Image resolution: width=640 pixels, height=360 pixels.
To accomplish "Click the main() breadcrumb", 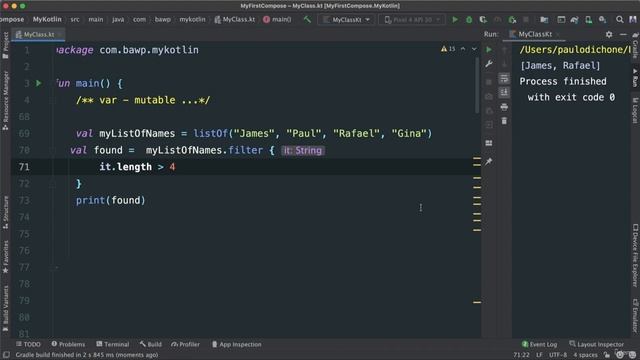I will coord(278,19).
